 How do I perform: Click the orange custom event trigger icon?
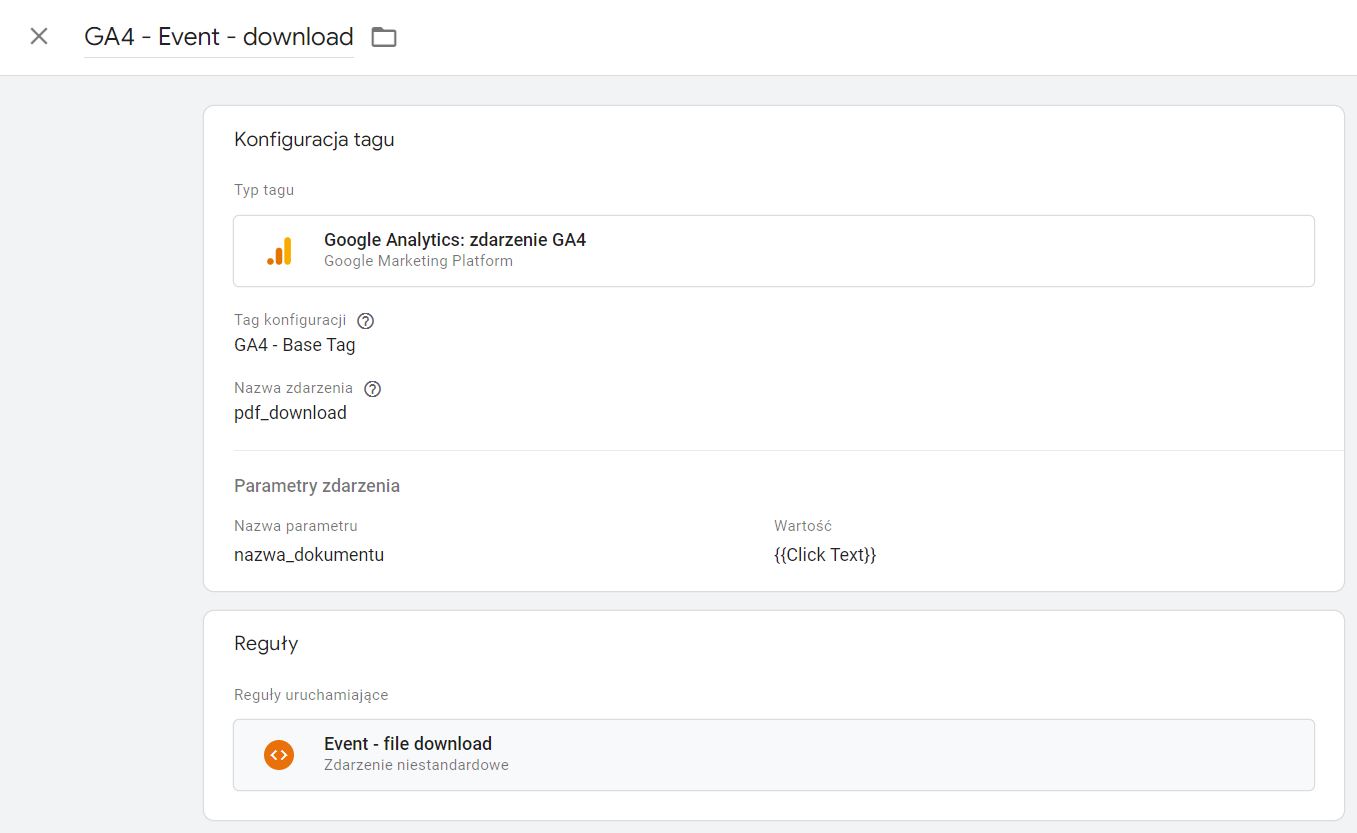click(x=279, y=755)
